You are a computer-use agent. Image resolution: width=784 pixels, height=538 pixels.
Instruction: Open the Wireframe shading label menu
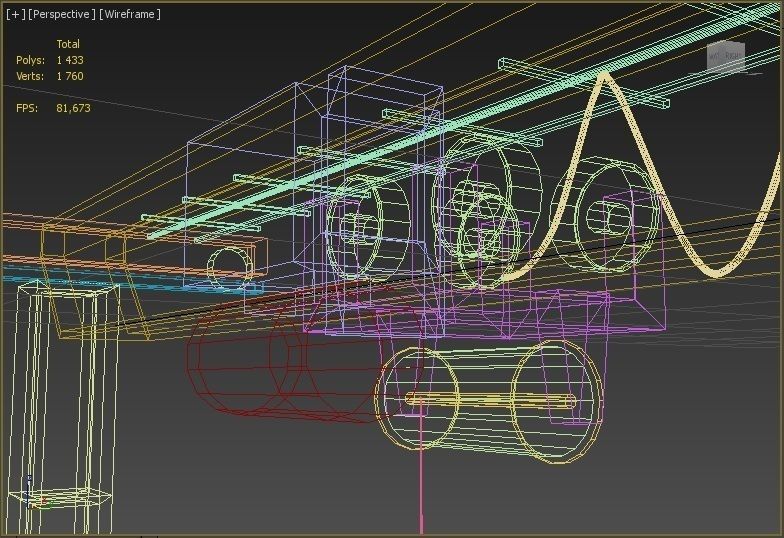coord(130,14)
